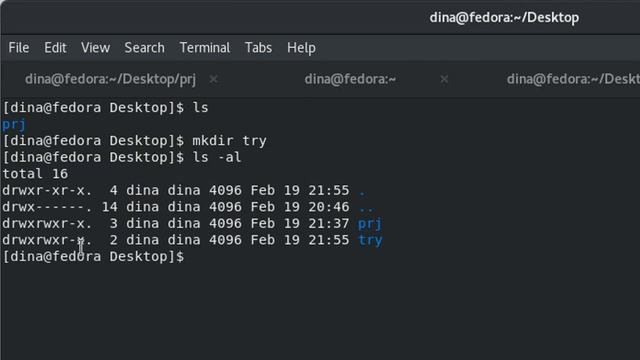Click the 'total 16' output line

click(x=35, y=174)
